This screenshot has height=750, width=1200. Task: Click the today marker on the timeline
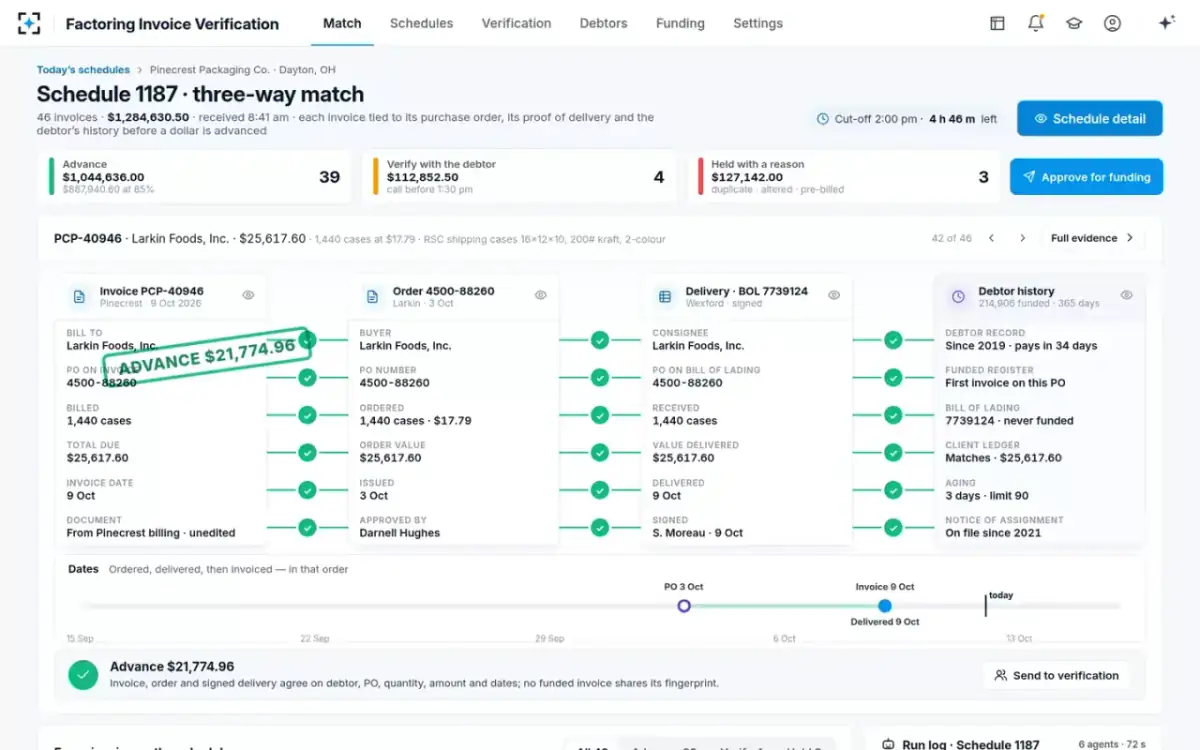986,605
